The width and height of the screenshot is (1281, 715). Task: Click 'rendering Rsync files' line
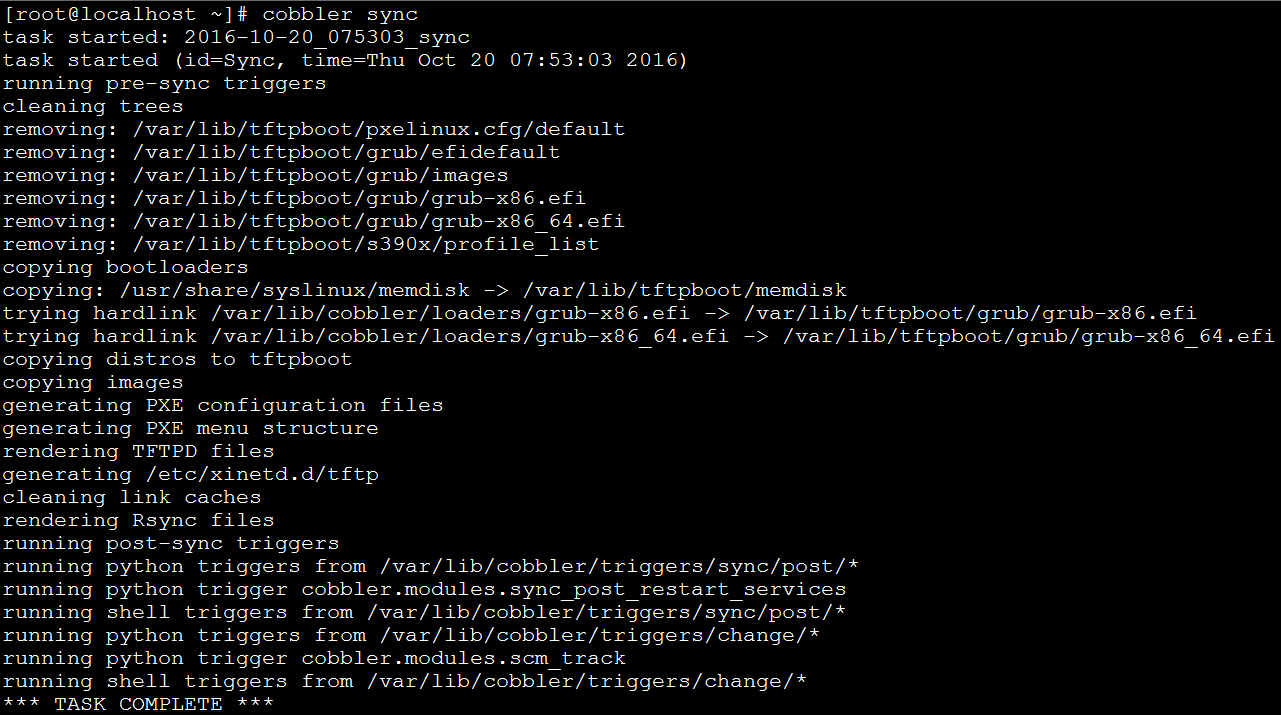coord(139,520)
